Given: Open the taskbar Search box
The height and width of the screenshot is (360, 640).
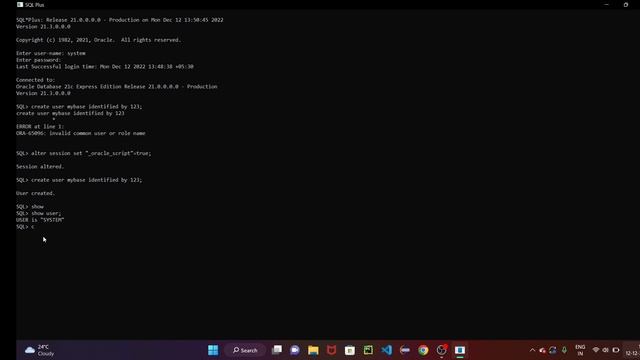Looking at the screenshot, I should [245, 350].
